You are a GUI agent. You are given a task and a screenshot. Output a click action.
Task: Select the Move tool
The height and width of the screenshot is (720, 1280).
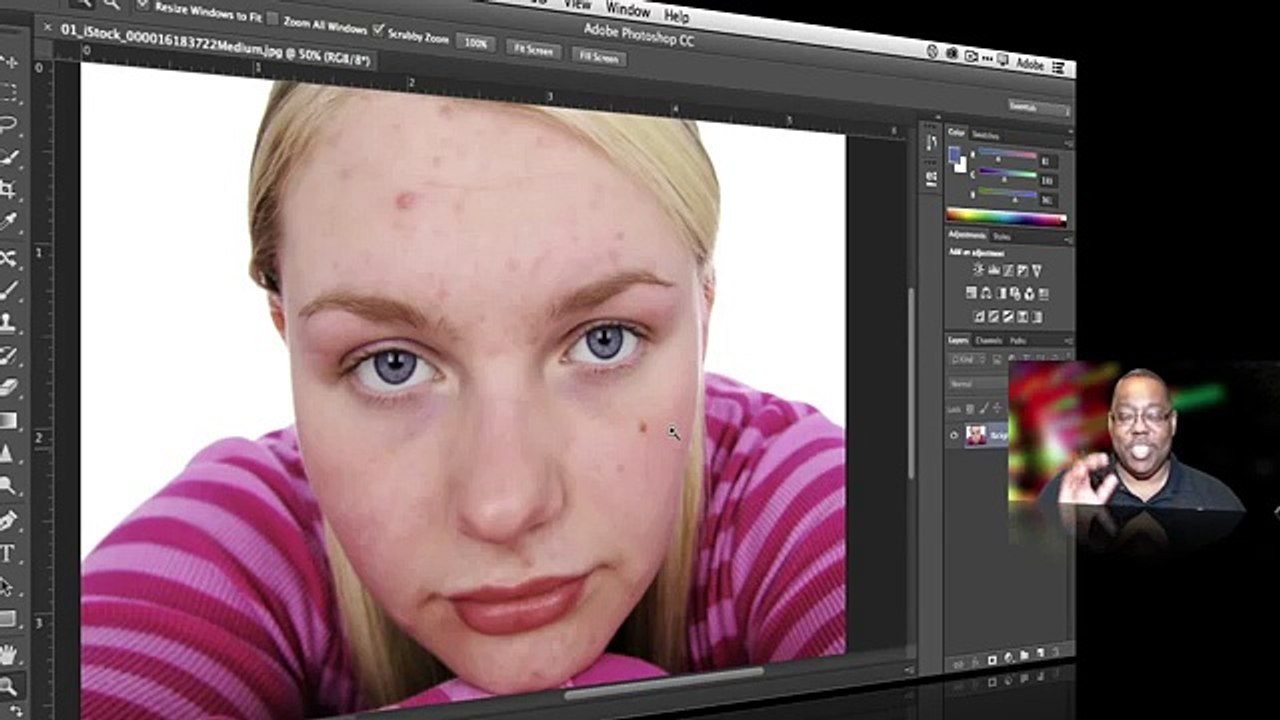(x=9, y=62)
